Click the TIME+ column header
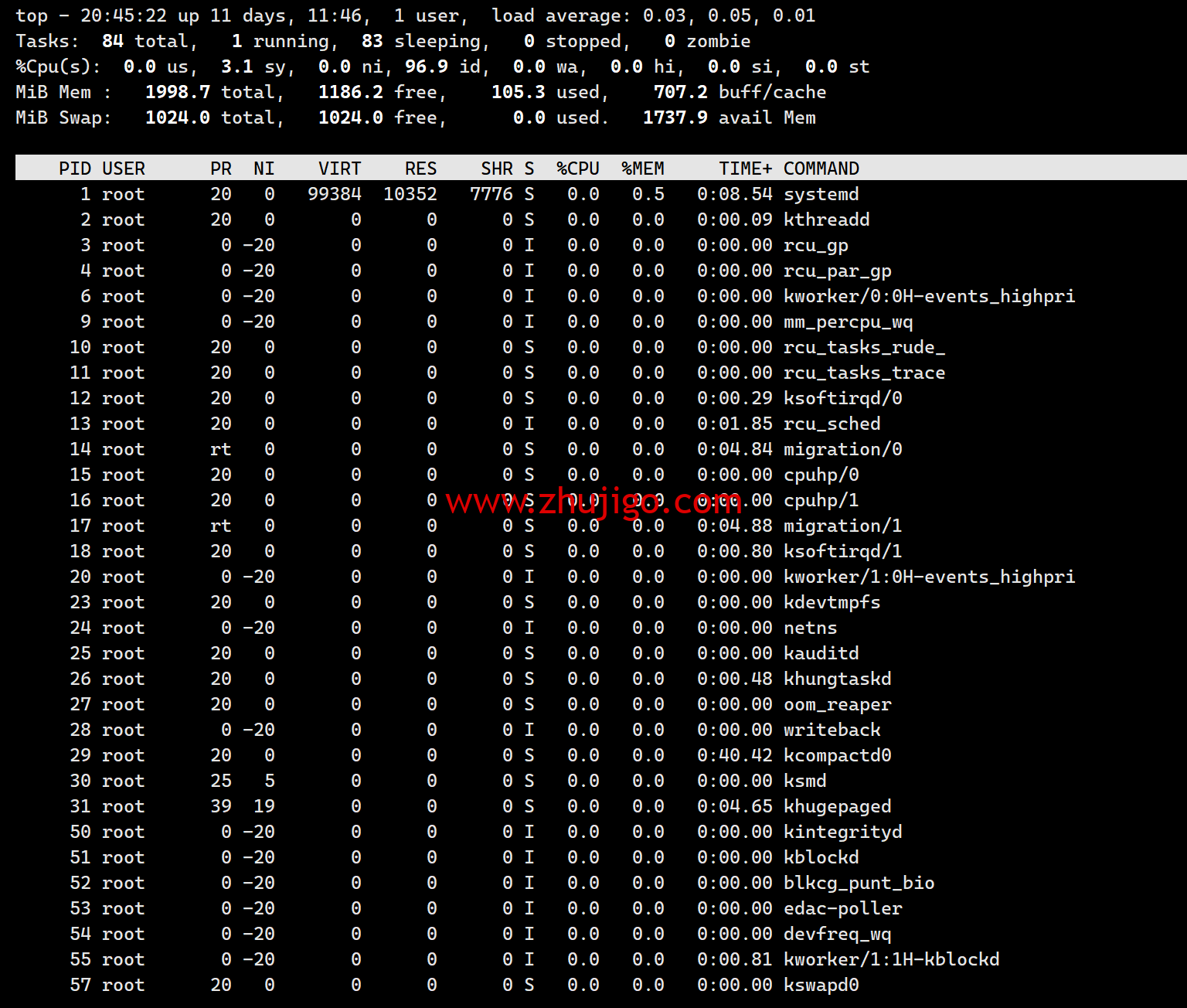 pos(745,169)
